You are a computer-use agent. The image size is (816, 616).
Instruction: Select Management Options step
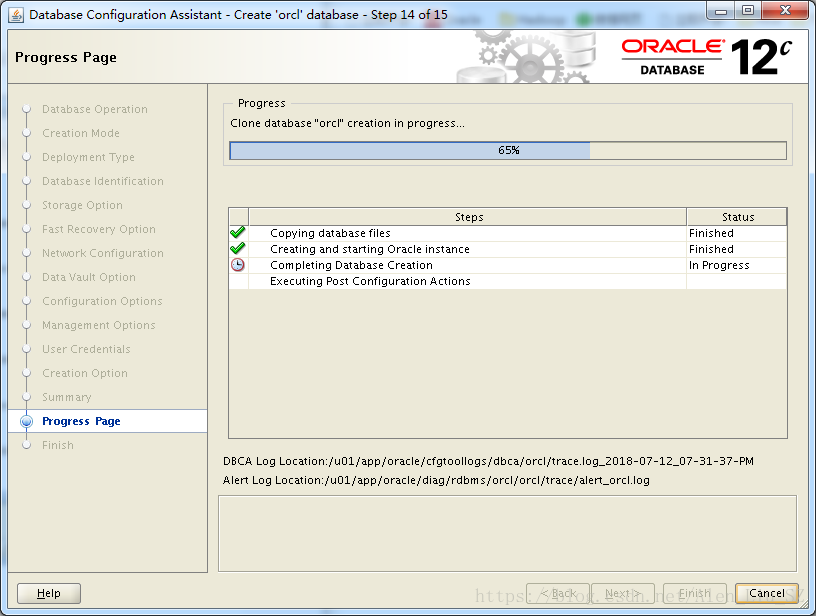coord(98,325)
